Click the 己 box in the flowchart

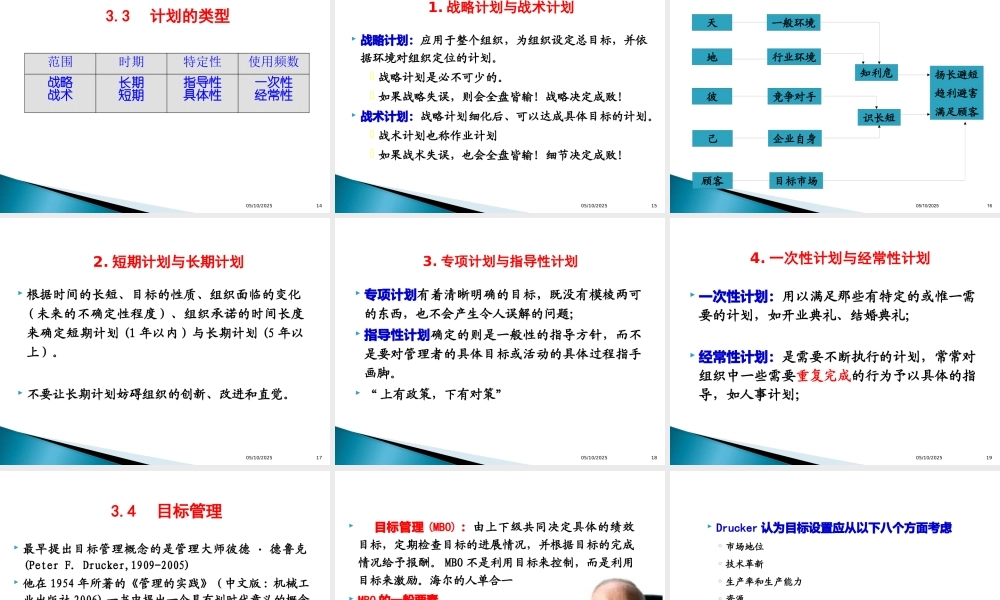click(x=712, y=138)
